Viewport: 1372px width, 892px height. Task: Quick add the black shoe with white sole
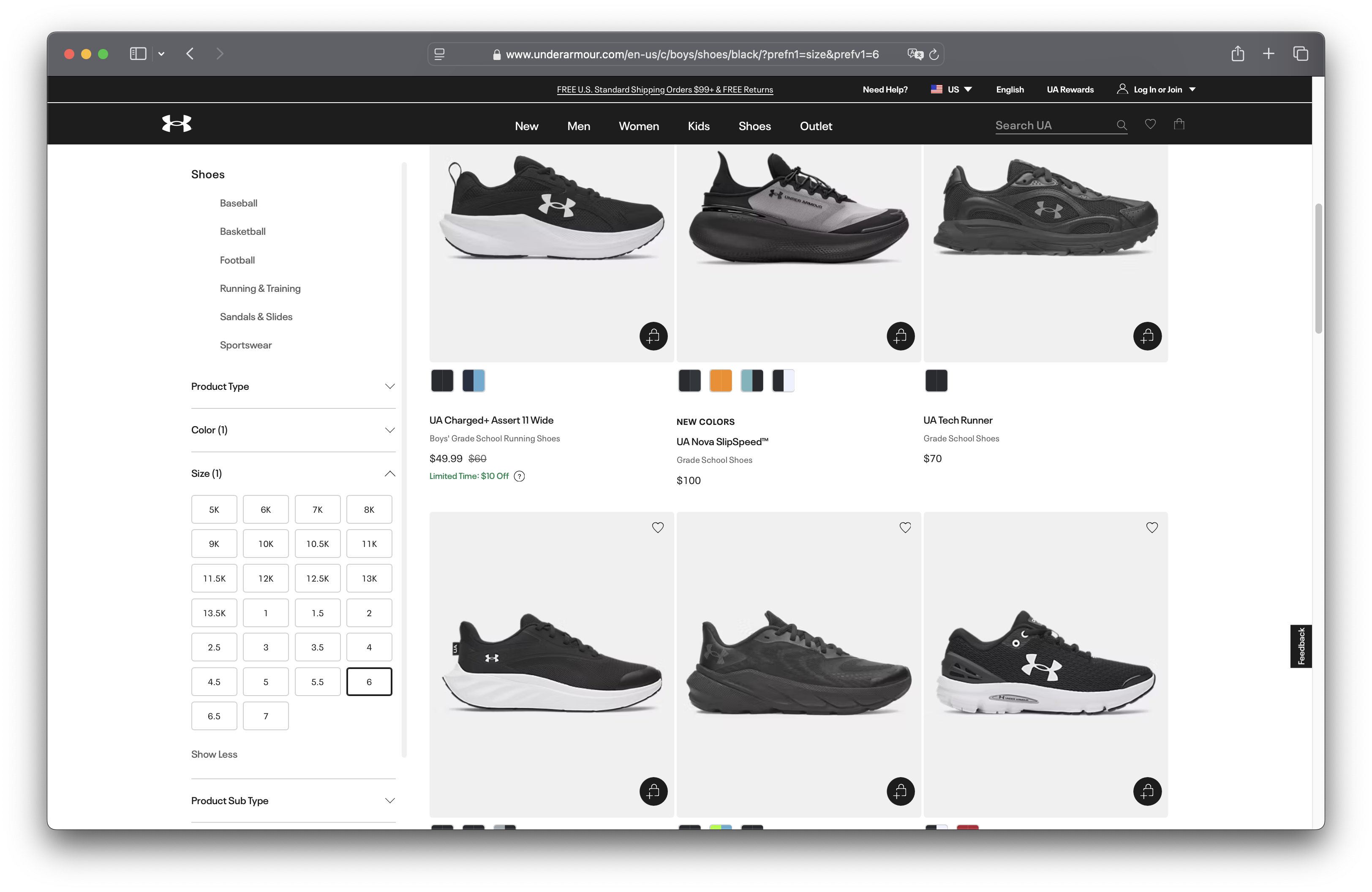click(x=653, y=792)
